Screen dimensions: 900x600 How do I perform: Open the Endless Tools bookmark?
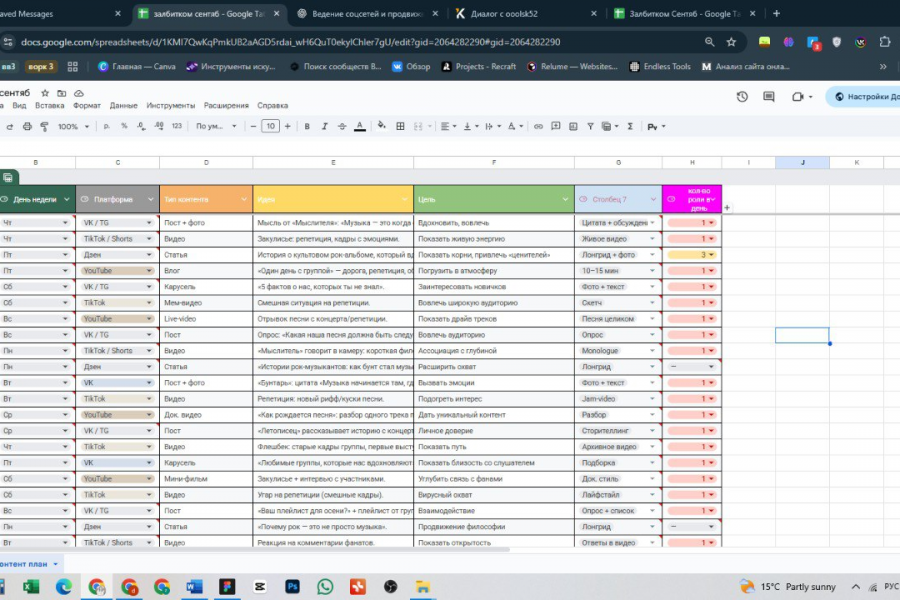pyautogui.click(x=660, y=67)
